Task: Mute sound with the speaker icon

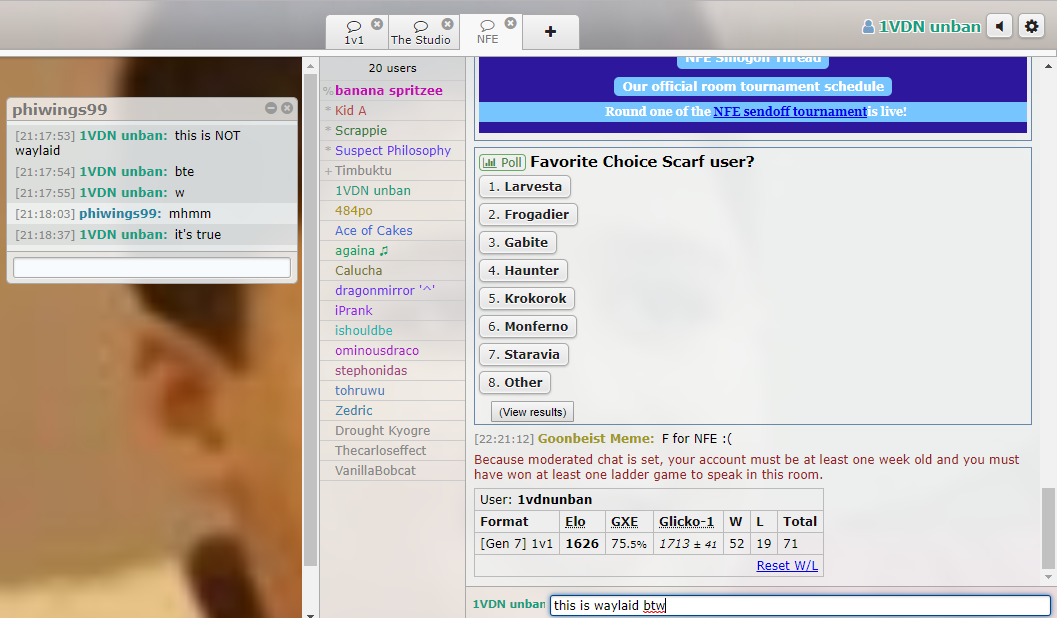Action: 999,27
